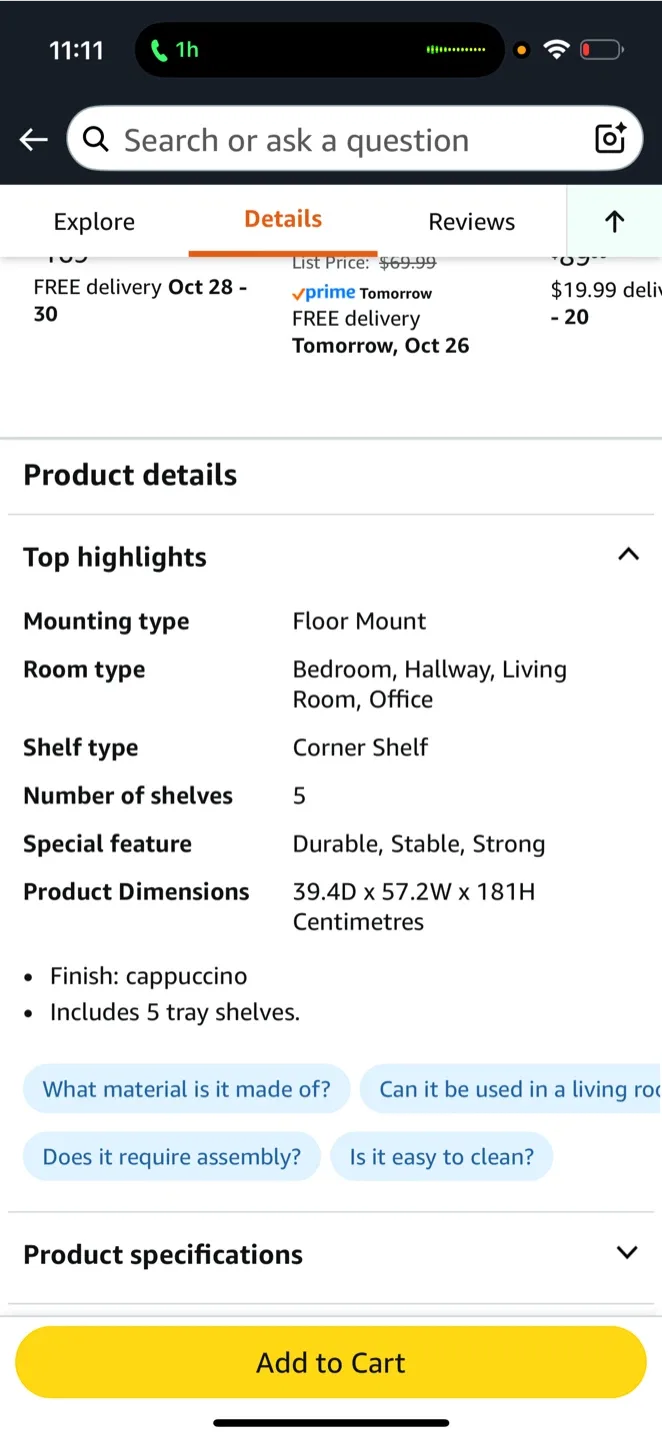The width and height of the screenshot is (662, 1440).
Task: Tap the Wi-Fi status icon
Action: tap(556, 49)
